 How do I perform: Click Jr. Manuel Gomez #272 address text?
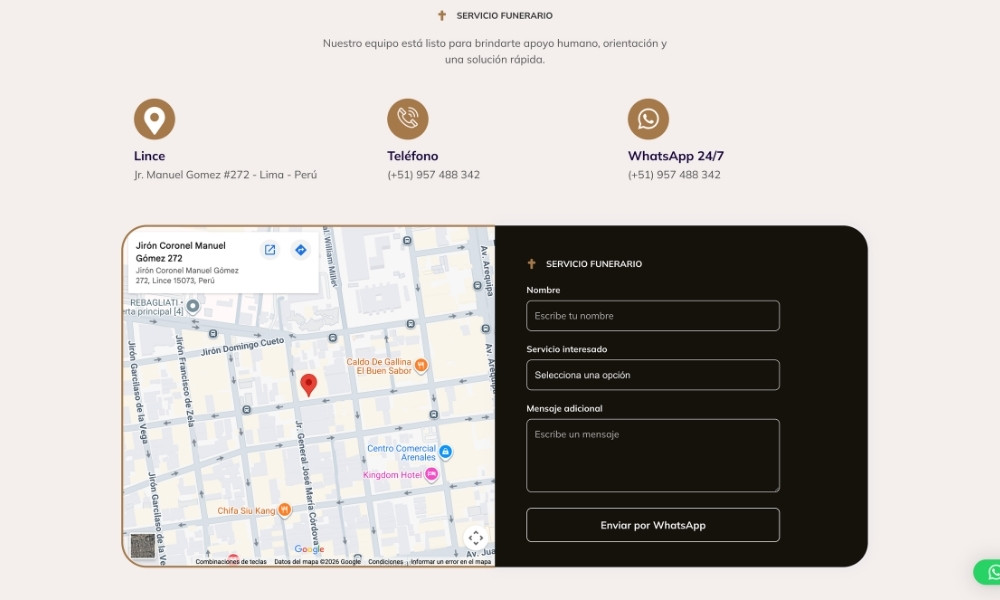(225, 175)
